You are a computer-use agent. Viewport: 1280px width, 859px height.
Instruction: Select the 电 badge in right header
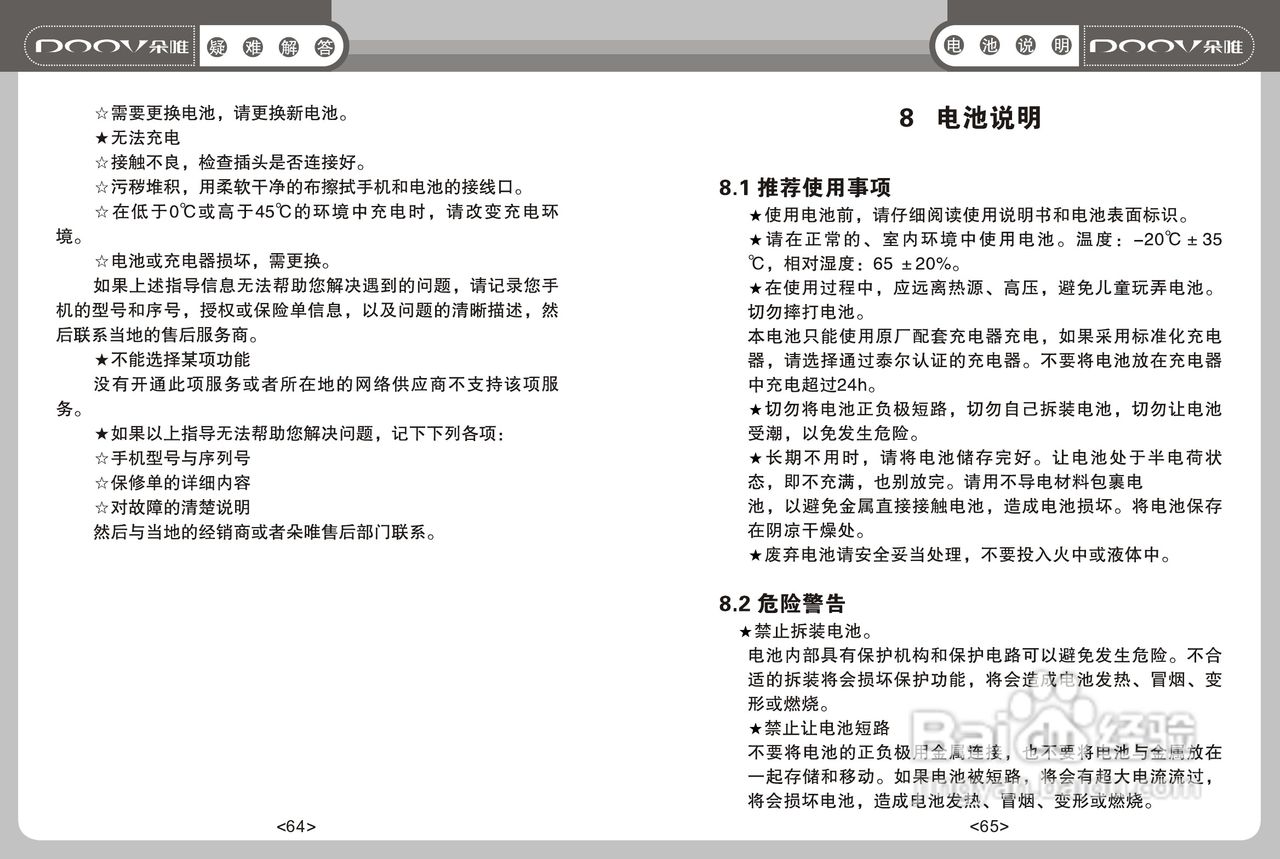click(x=953, y=44)
